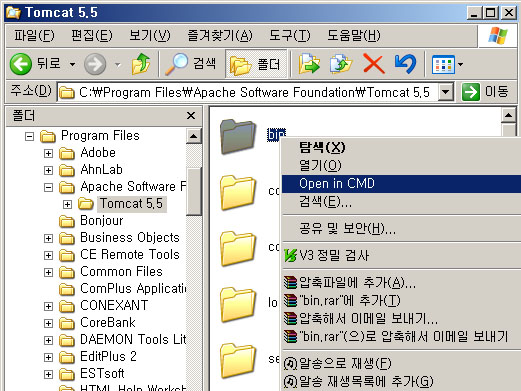
Task: Open the 보기(V) menu
Action: pyautogui.click(x=150, y=35)
